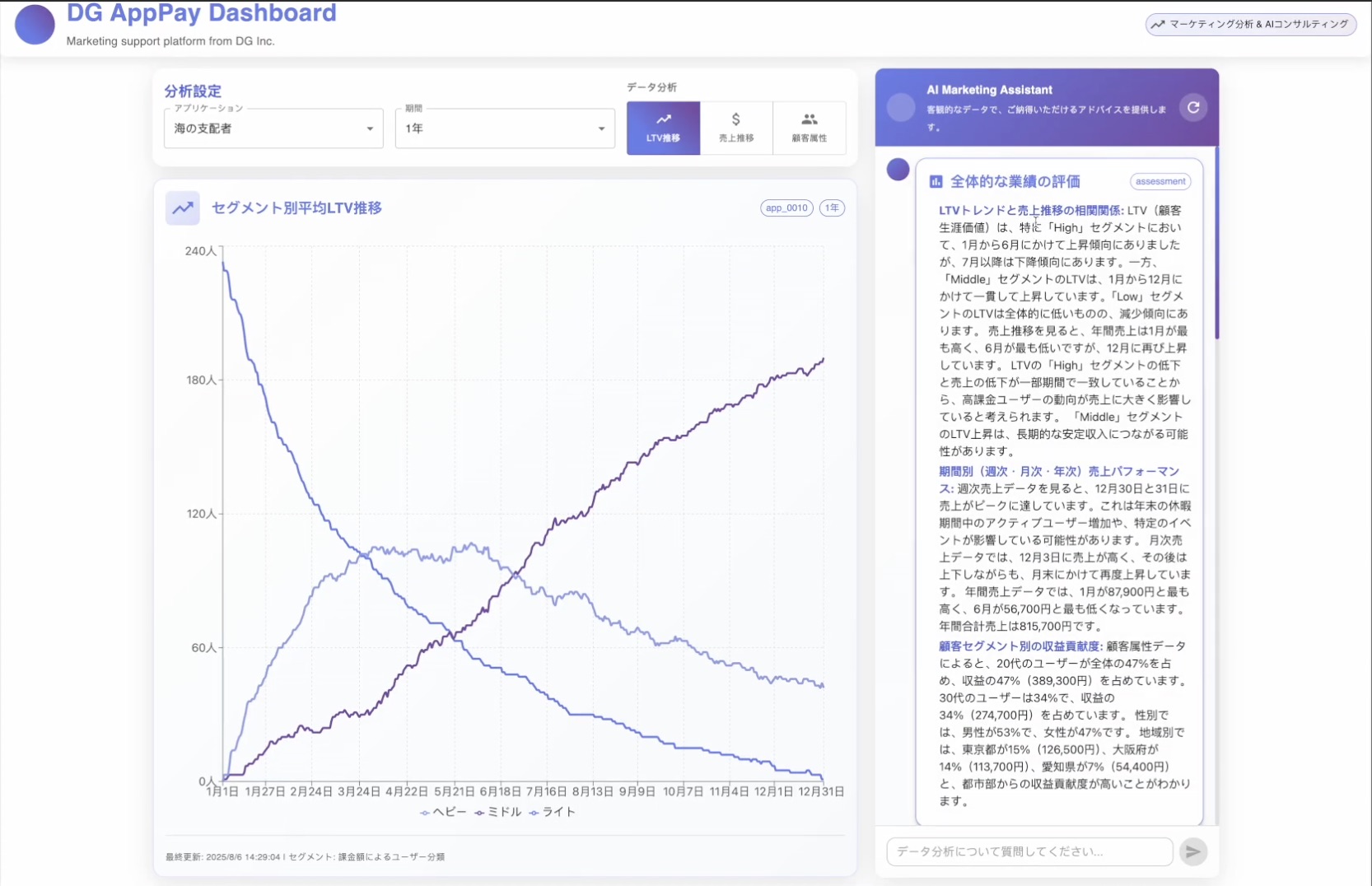Switch to the 顧客属性 tab
Viewport: 1372px width, 886px height.
pos(809,128)
